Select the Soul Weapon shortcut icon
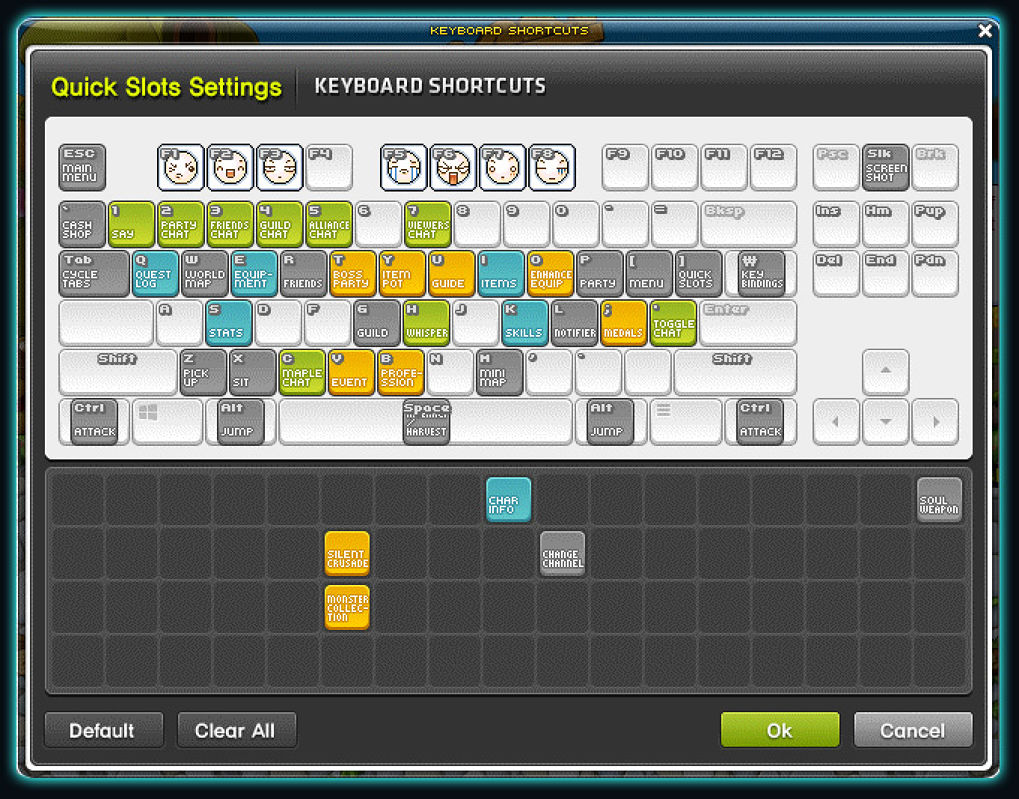 (939, 500)
